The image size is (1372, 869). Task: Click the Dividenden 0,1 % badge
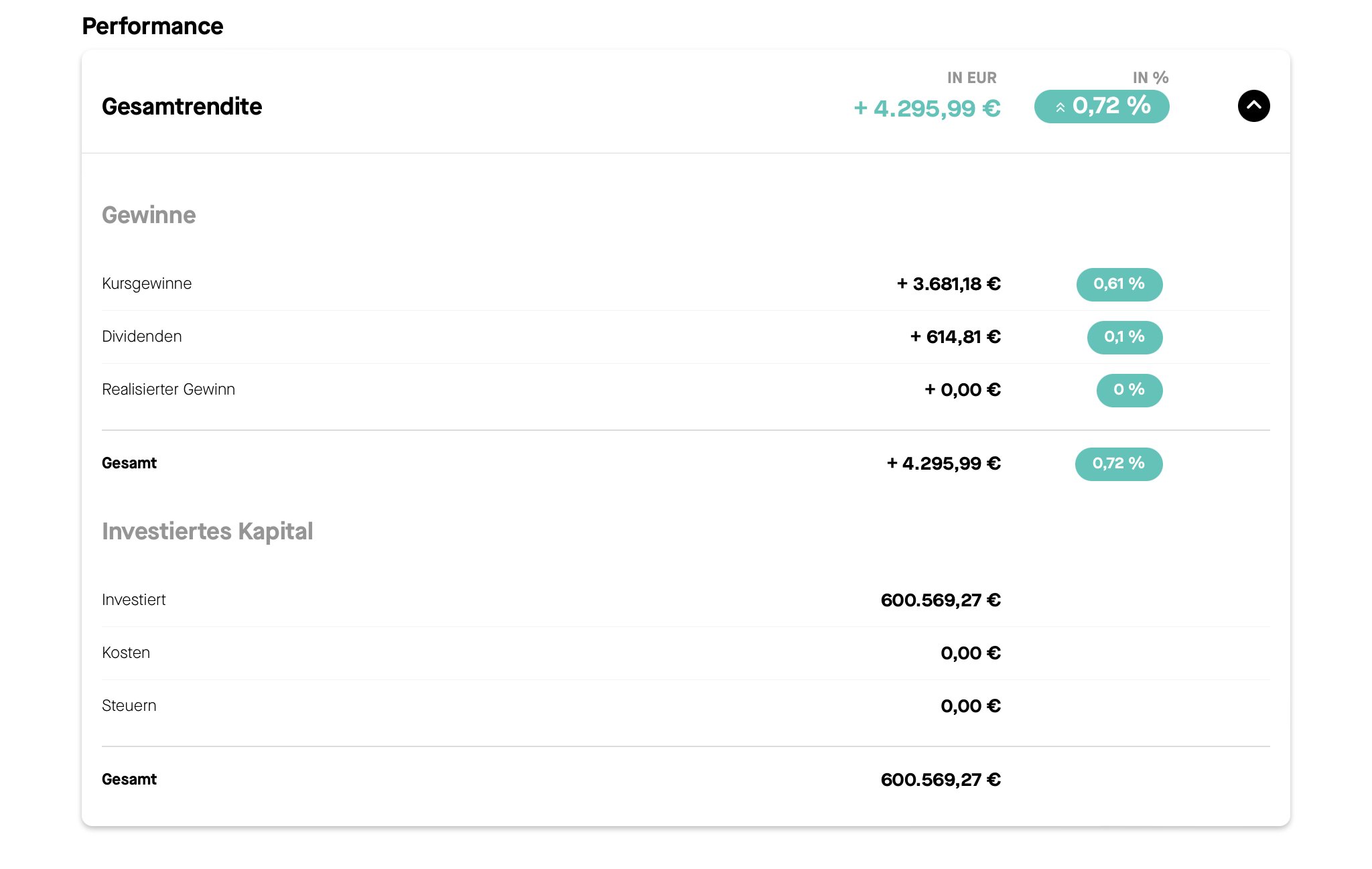pyautogui.click(x=1124, y=337)
